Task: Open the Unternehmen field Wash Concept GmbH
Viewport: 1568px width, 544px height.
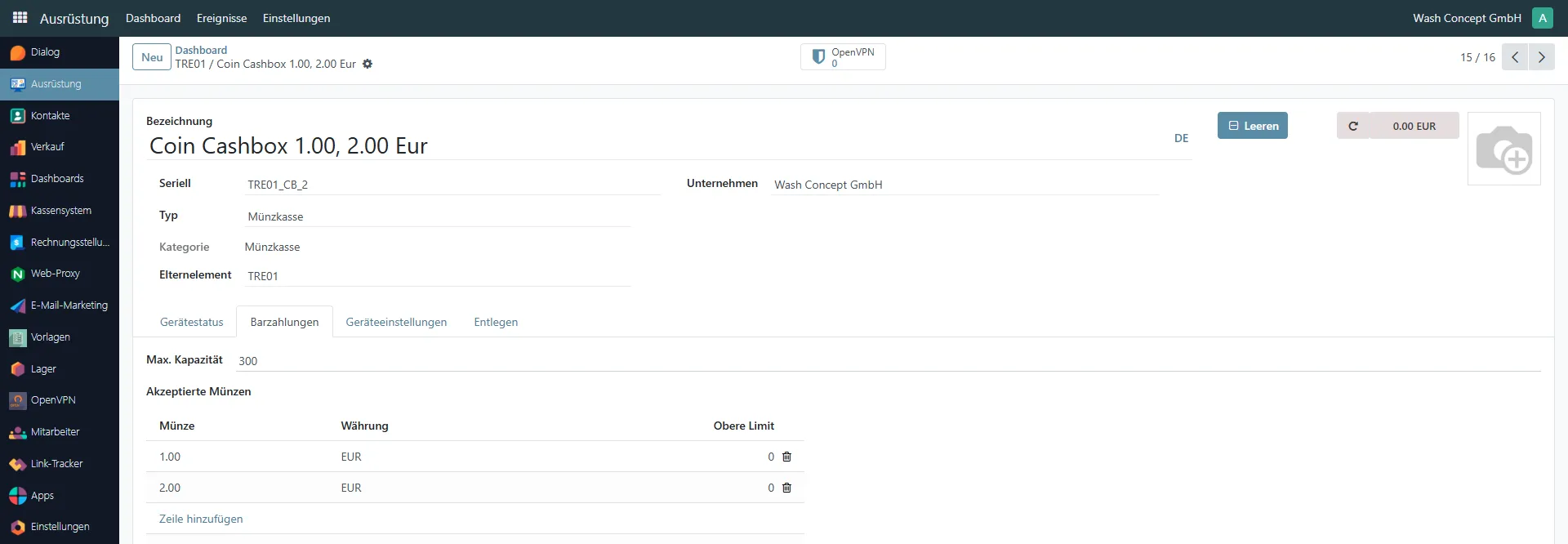Action: (964, 185)
